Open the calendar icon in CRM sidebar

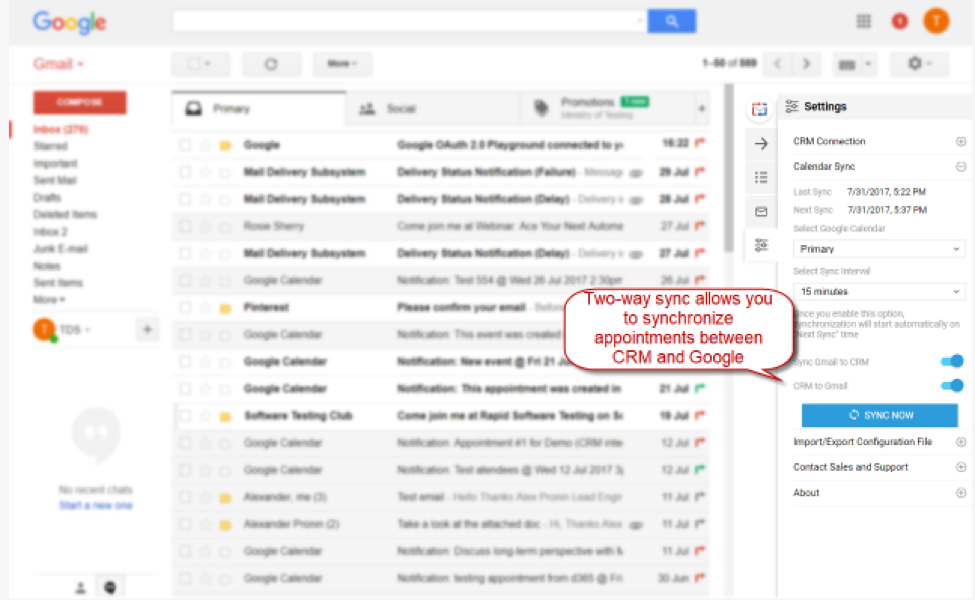[x=759, y=109]
